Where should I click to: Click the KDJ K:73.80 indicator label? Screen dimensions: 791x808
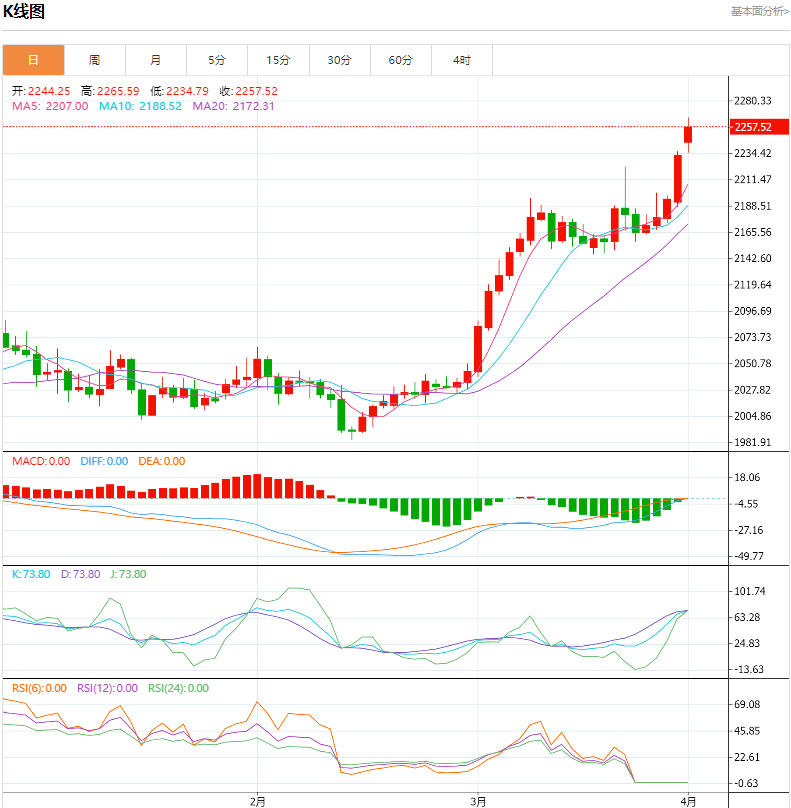[32, 574]
